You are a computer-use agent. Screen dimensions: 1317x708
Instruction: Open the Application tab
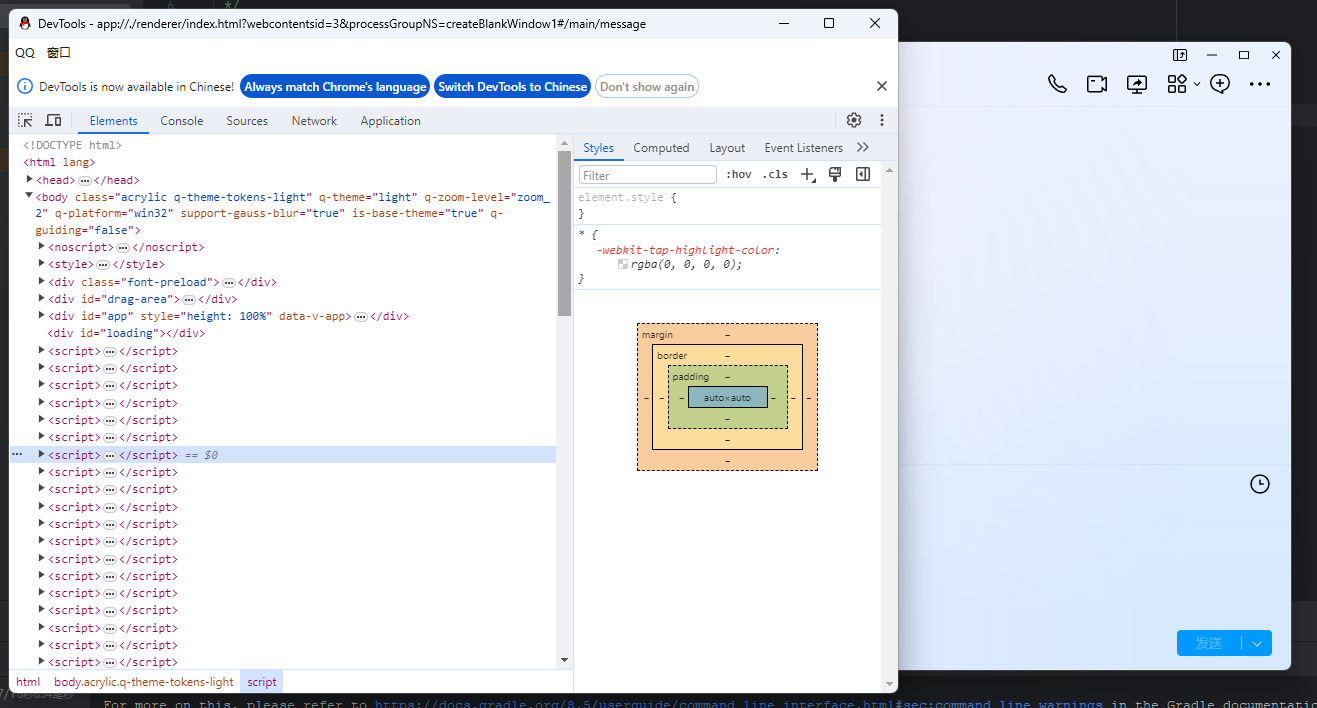(x=390, y=120)
